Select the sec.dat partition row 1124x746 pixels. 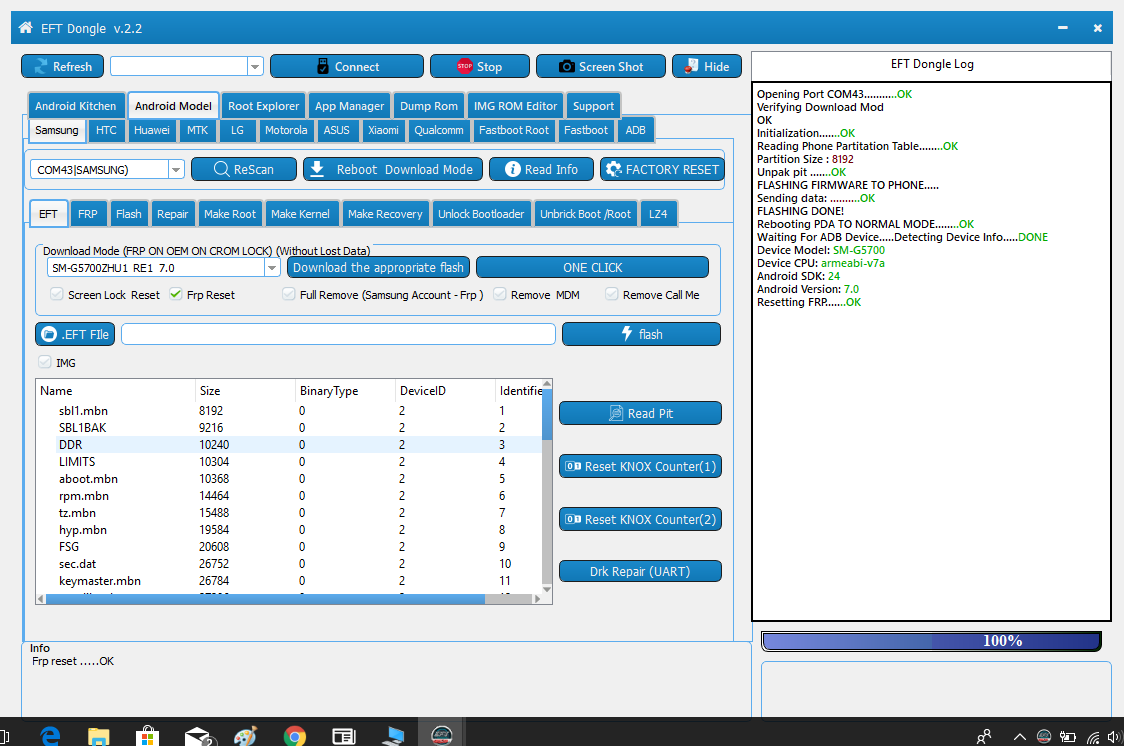point(289,564)
